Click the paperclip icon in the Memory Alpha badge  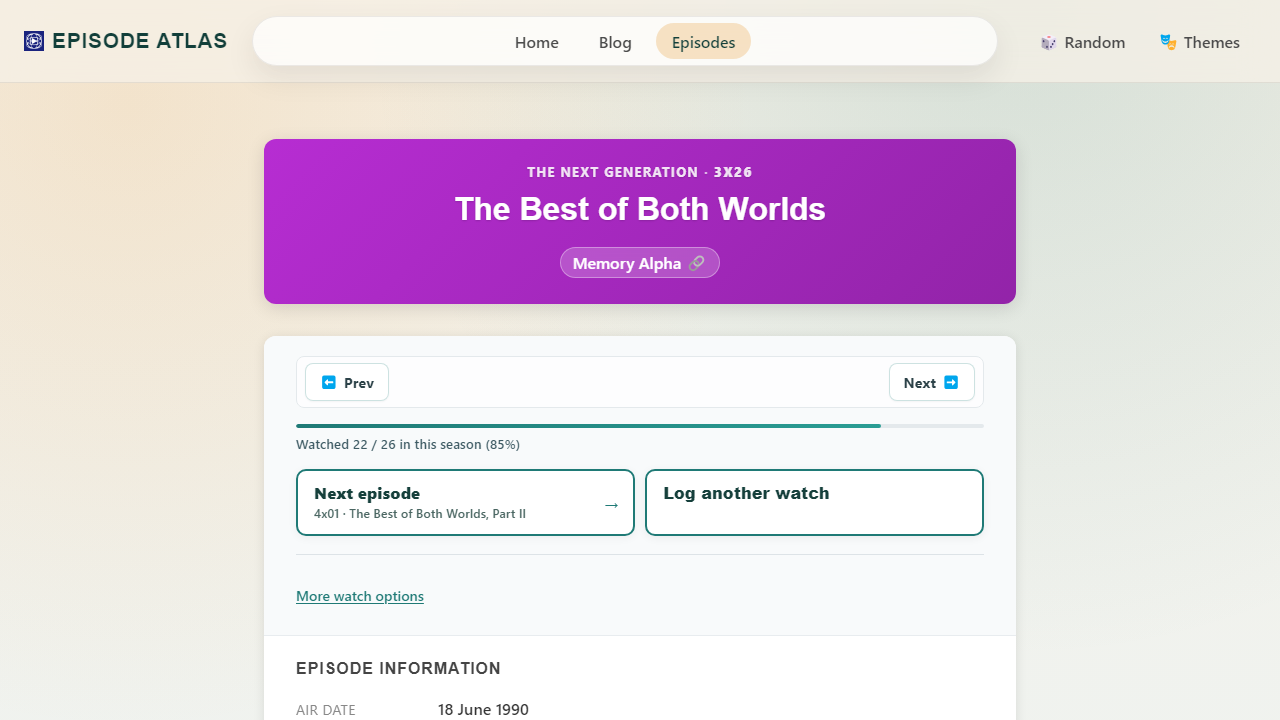point(697,262)
